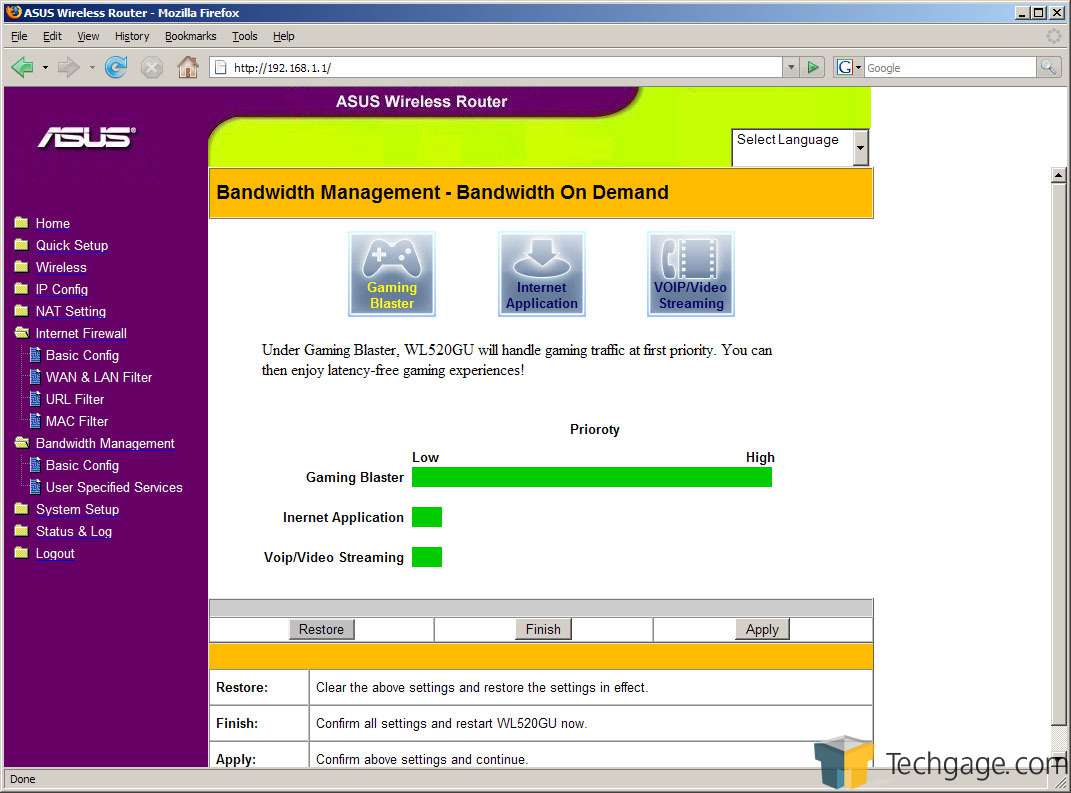Click the Wireless folder icon
This screenshot has width=1071, height=793.
click(21, 266)
